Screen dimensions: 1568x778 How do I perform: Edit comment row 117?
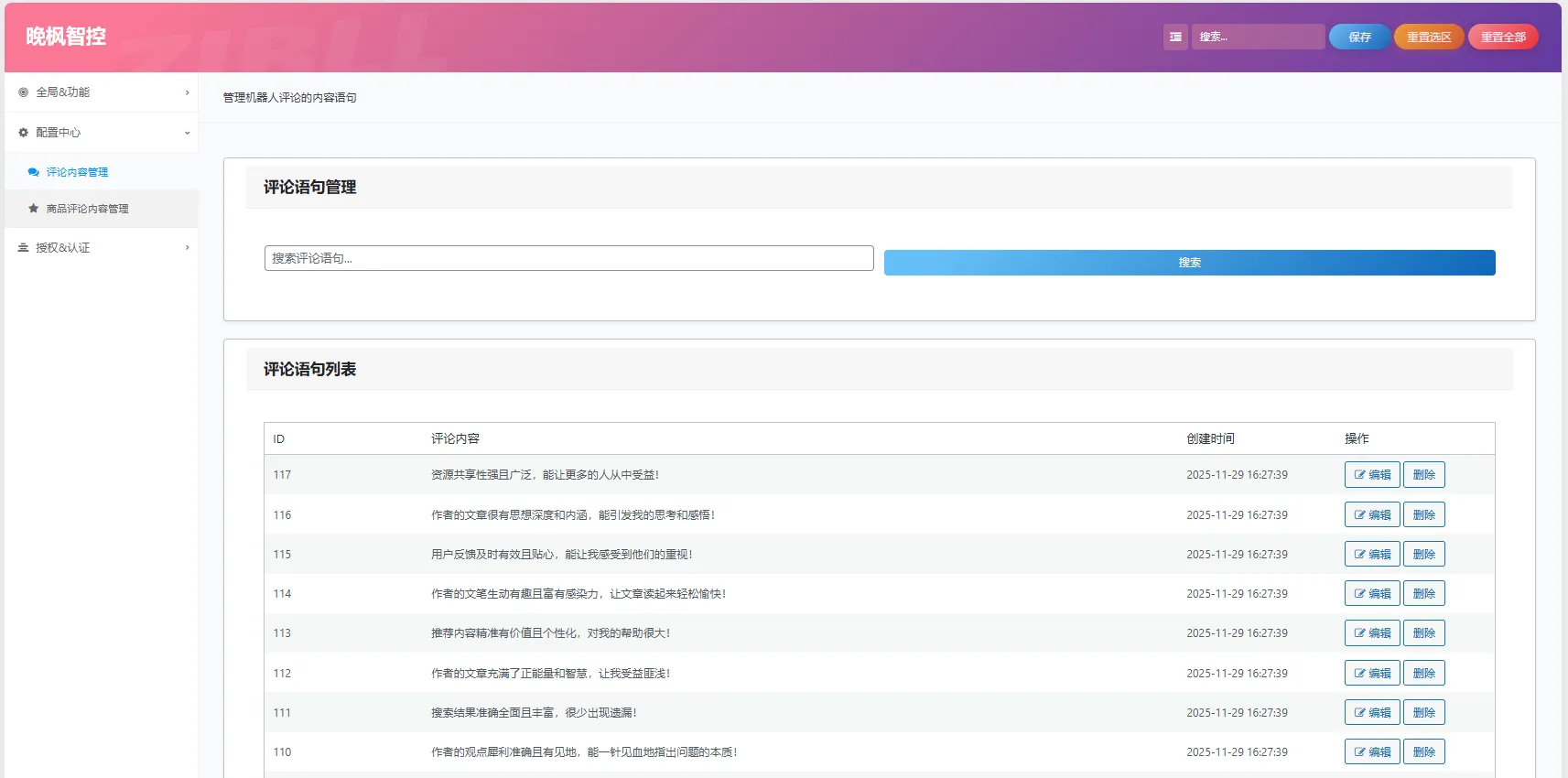(x=1372, y=475)
